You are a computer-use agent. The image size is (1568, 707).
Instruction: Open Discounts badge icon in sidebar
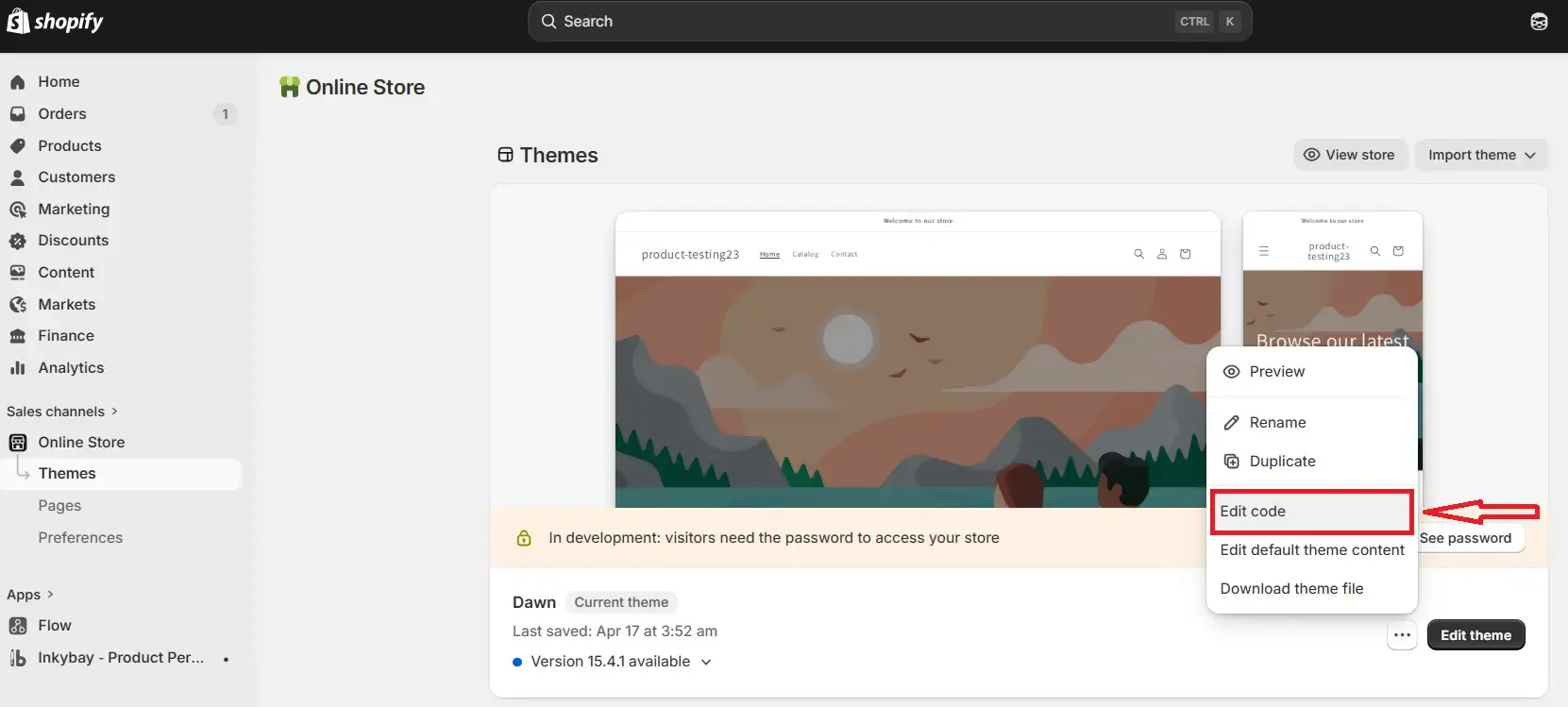click(x=17, y=241)
